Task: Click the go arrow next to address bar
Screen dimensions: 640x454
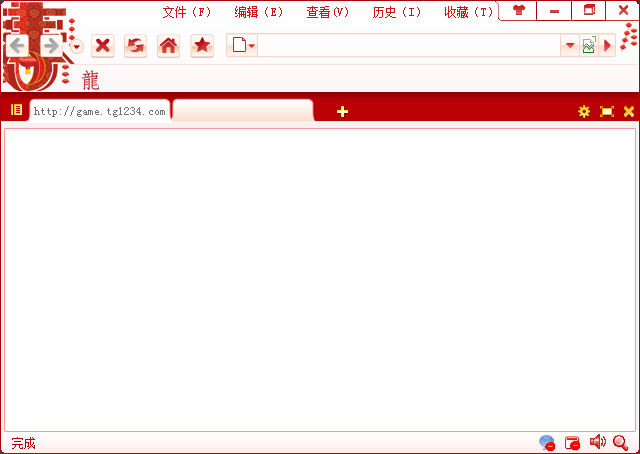Action: pyautogui.click(x=607, y=45)
